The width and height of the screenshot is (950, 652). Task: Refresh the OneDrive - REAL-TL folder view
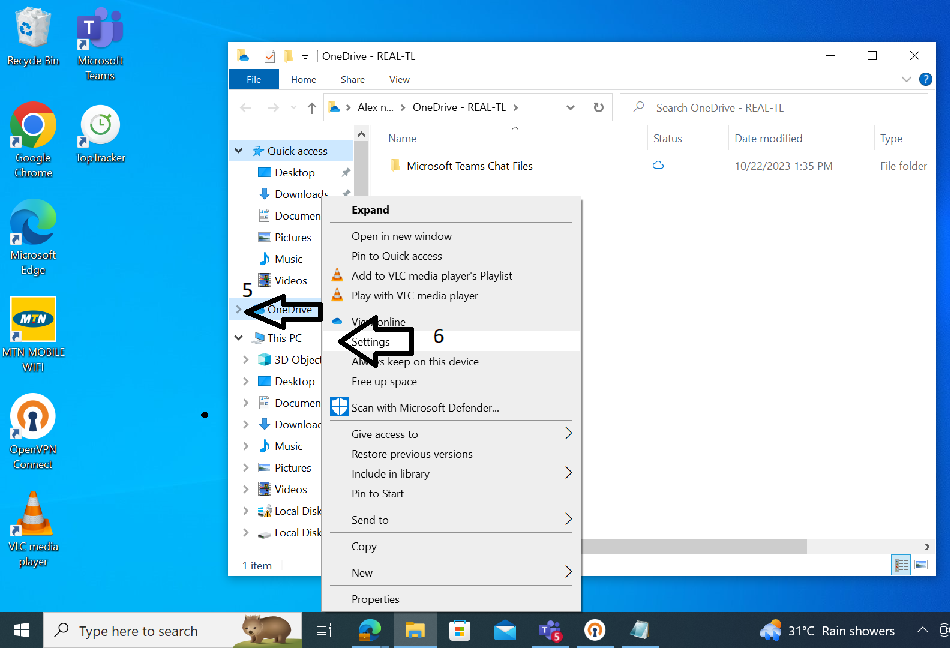[x=599, y=107]
